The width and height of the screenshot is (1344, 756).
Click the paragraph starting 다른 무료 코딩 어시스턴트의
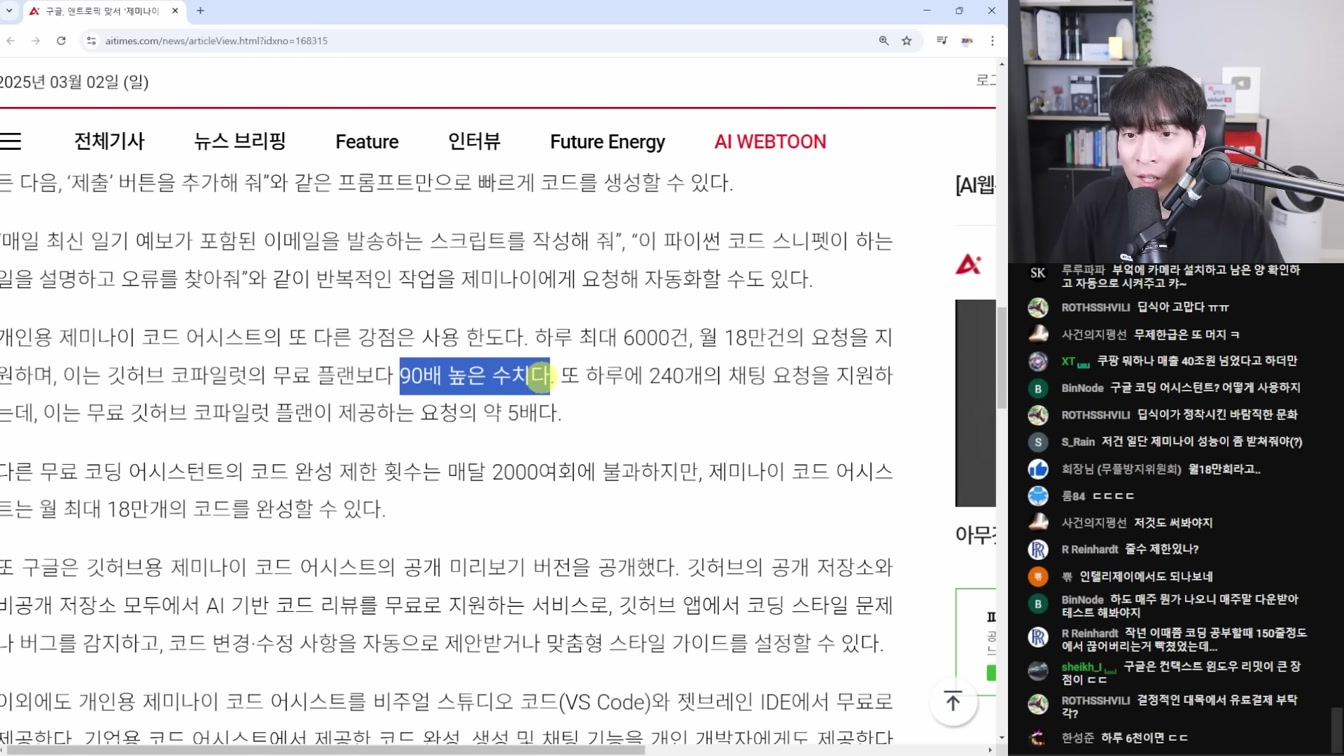pos(446,490)
